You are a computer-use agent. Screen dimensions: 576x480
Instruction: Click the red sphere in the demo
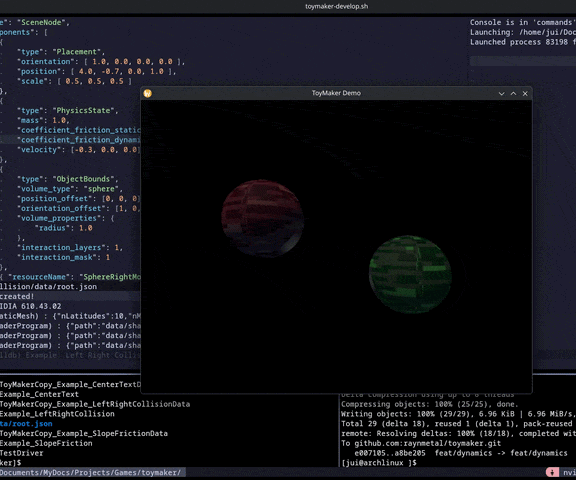tap(262, 218)
